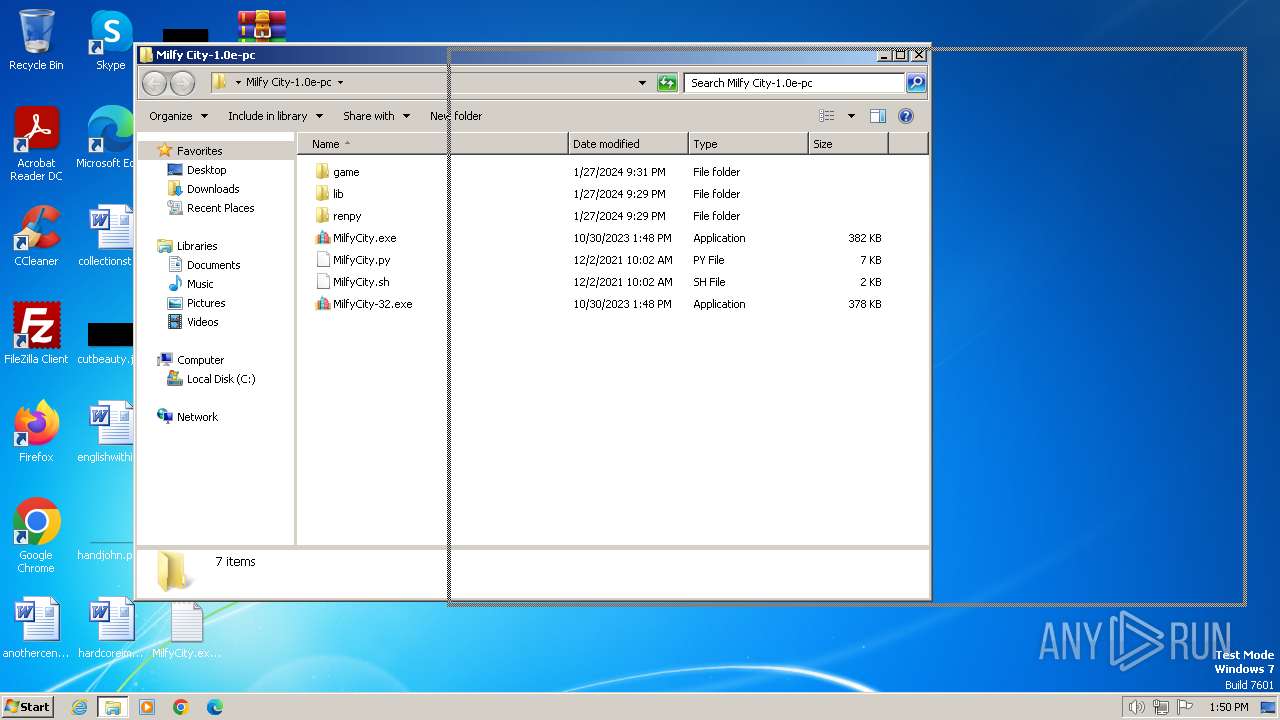
Task: Open the Pictures library
Action: click(206, 303)
